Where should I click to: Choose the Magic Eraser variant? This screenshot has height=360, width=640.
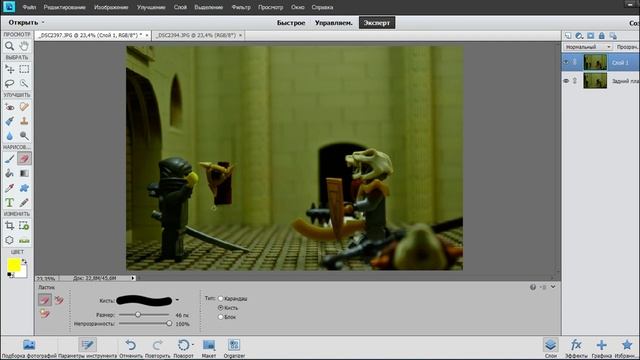45,313
